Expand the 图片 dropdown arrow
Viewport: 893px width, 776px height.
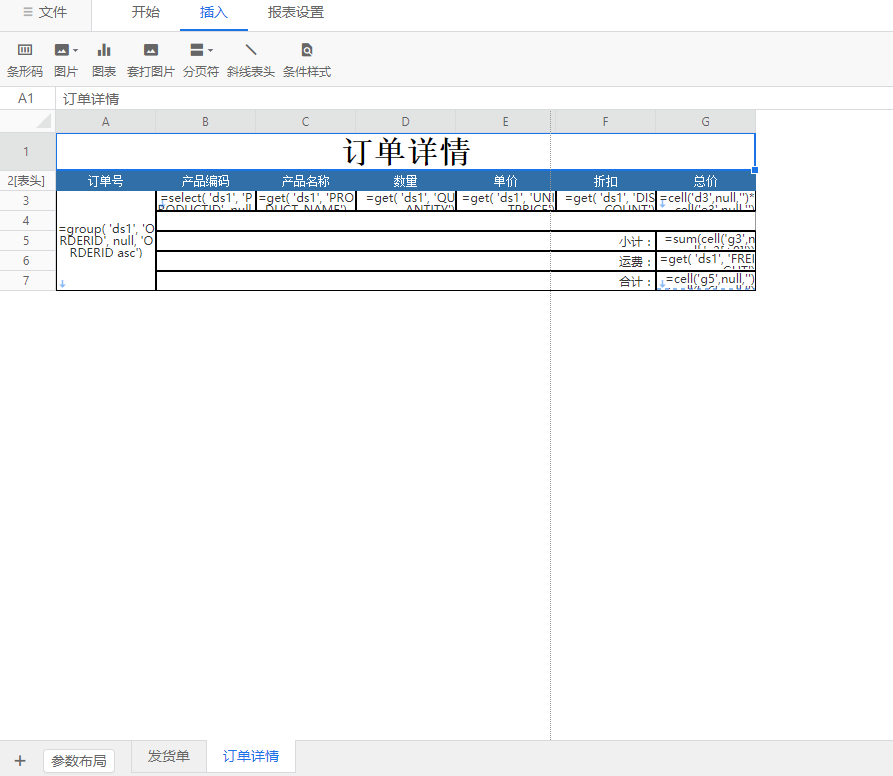[x=75, y=50]
